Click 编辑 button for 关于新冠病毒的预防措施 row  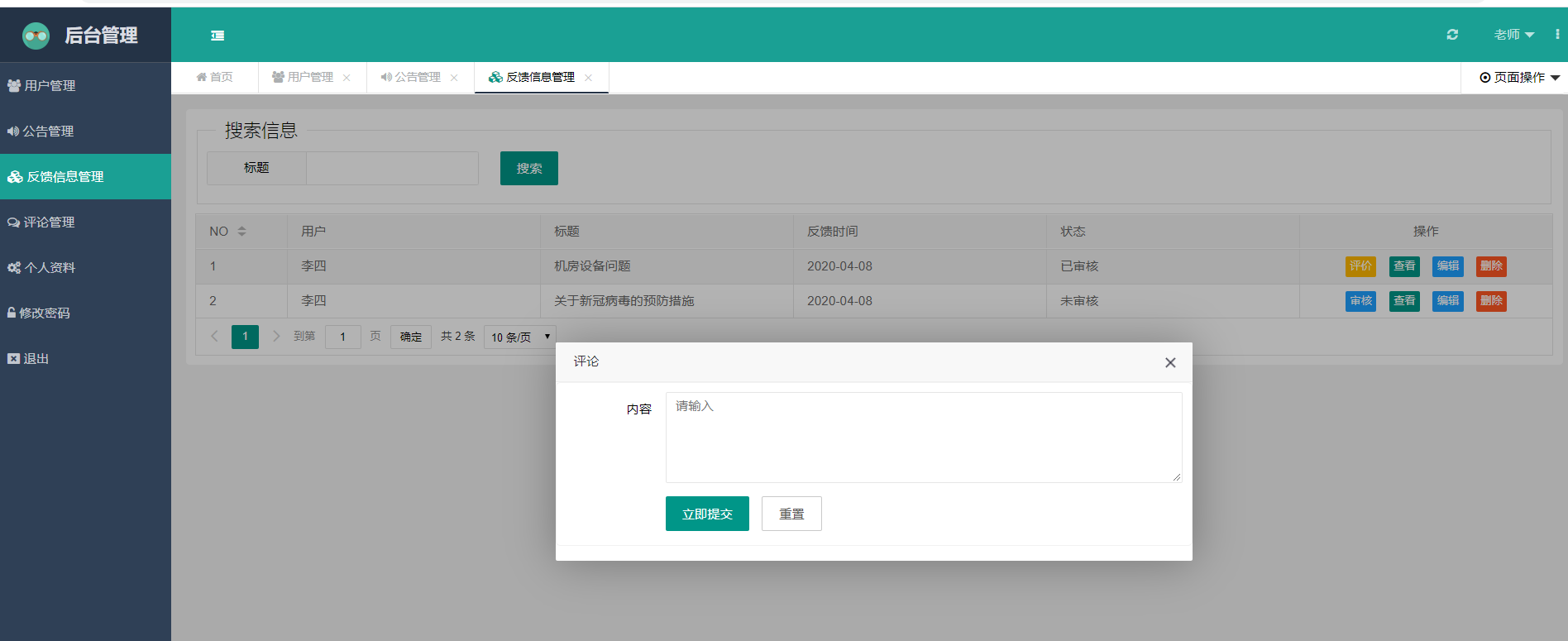[x=1448, y=301]
